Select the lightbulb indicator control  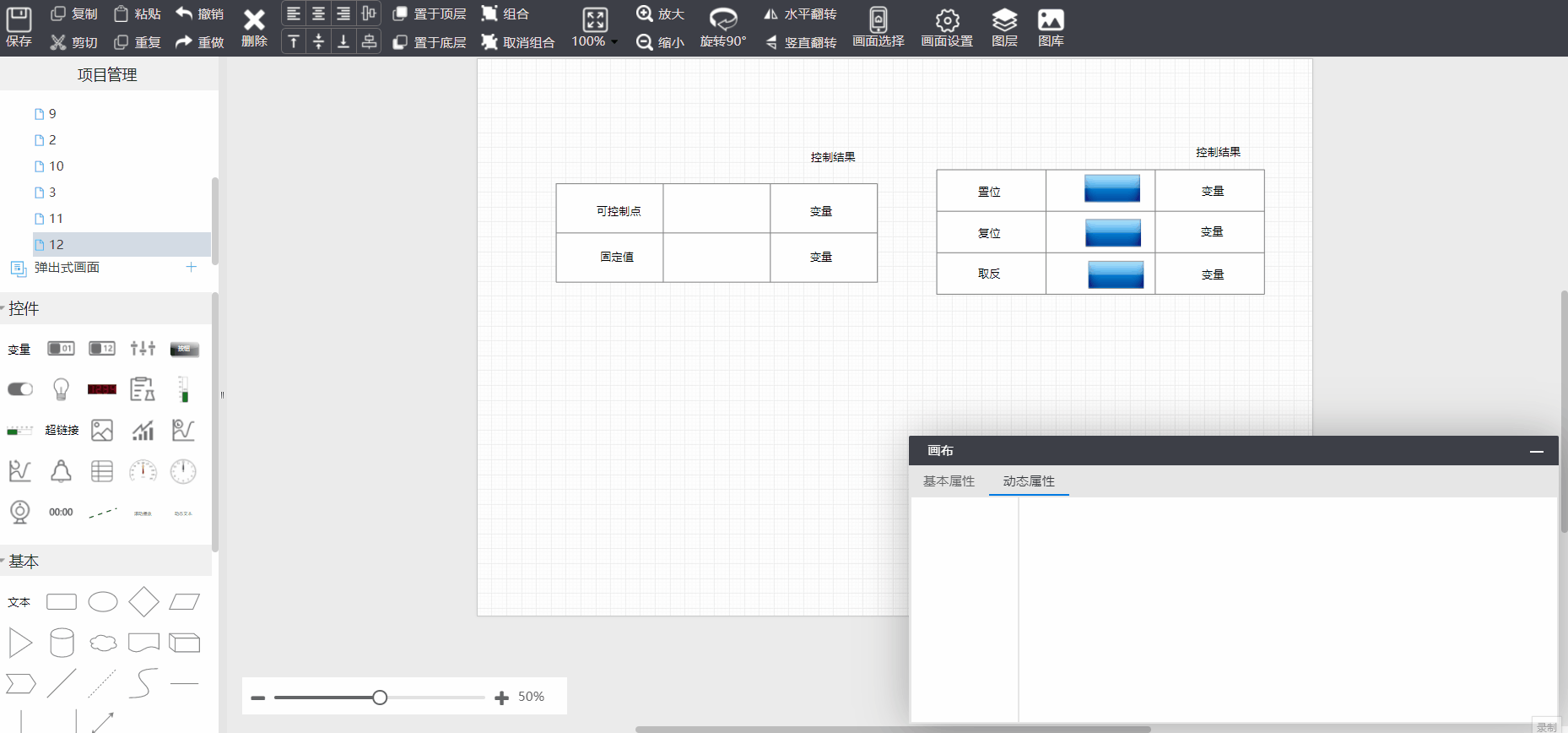(x=61, y=388)
